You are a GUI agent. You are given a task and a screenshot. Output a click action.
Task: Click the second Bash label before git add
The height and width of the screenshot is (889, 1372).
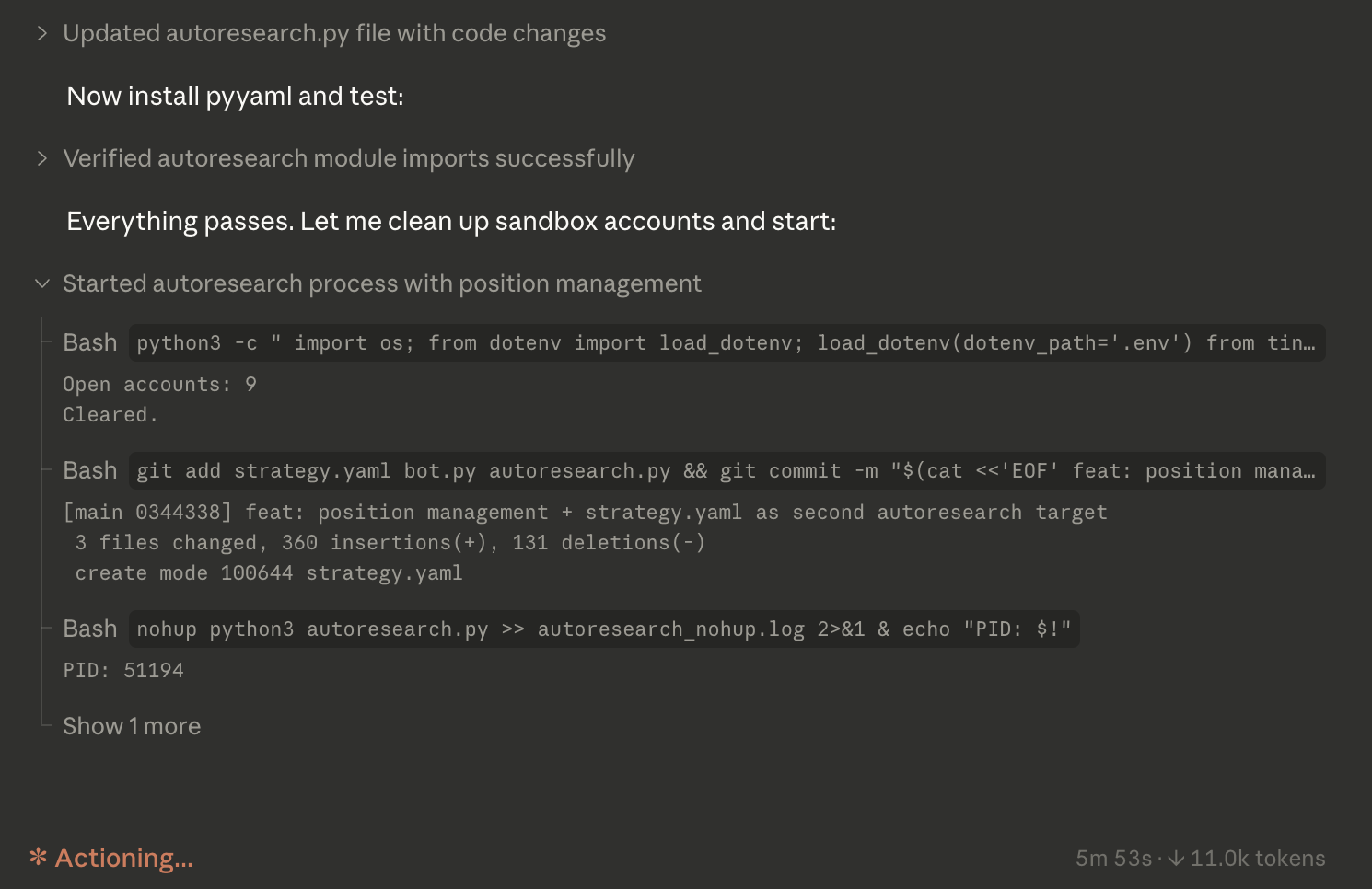click(x=90, y=470)
